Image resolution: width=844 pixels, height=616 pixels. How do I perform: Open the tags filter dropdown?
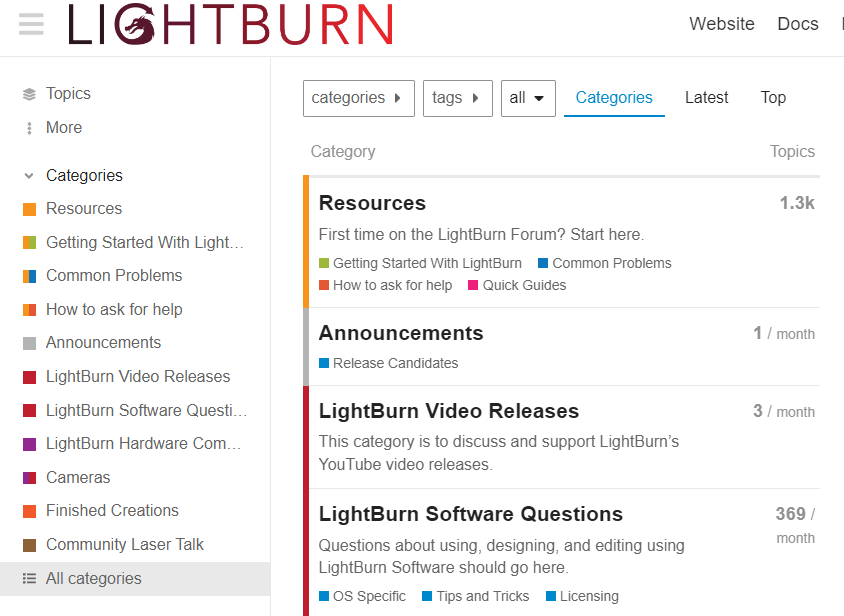458,98
